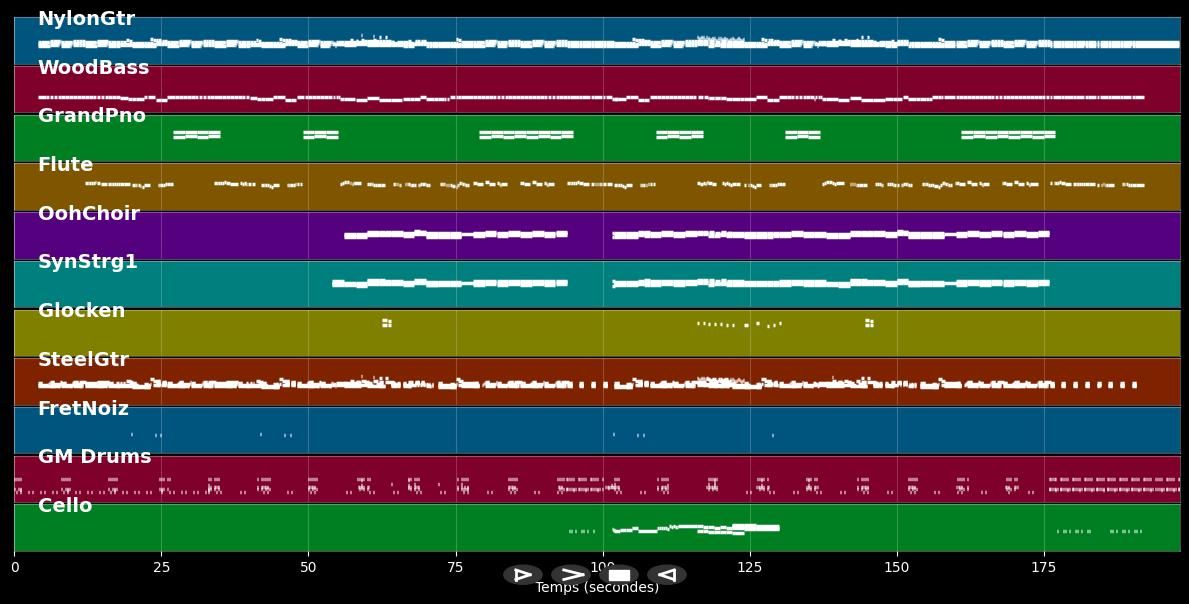Select the SteelGtr track label

(x=83, y=360)
